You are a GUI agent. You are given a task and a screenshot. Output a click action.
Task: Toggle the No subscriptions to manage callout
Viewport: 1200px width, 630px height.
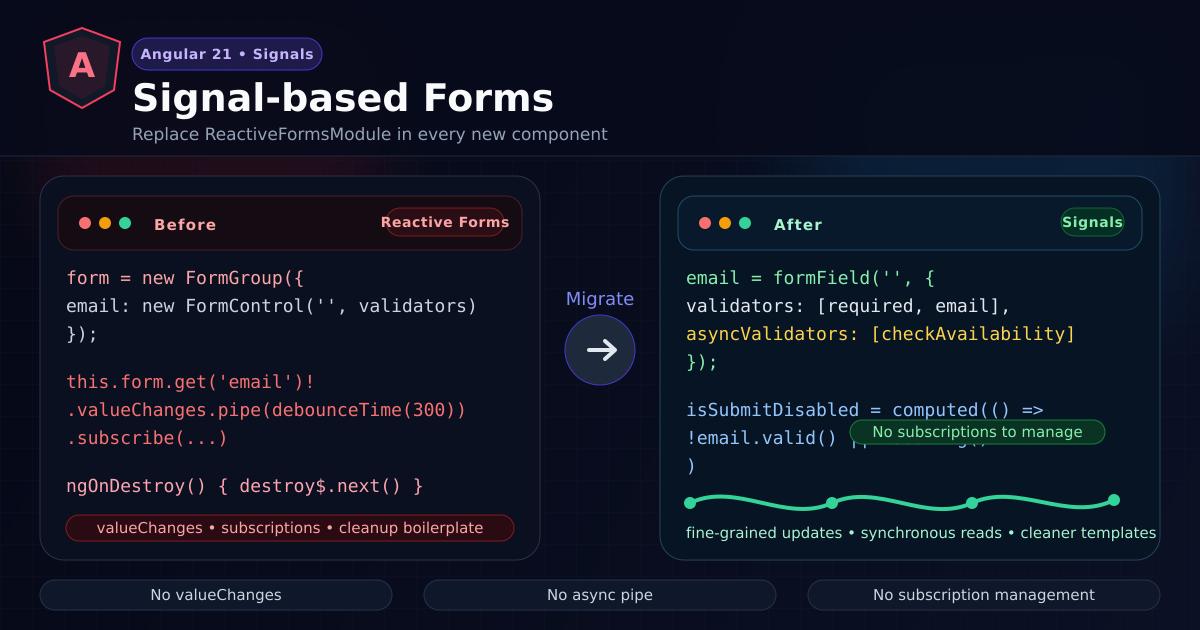(x=978, y=432)
